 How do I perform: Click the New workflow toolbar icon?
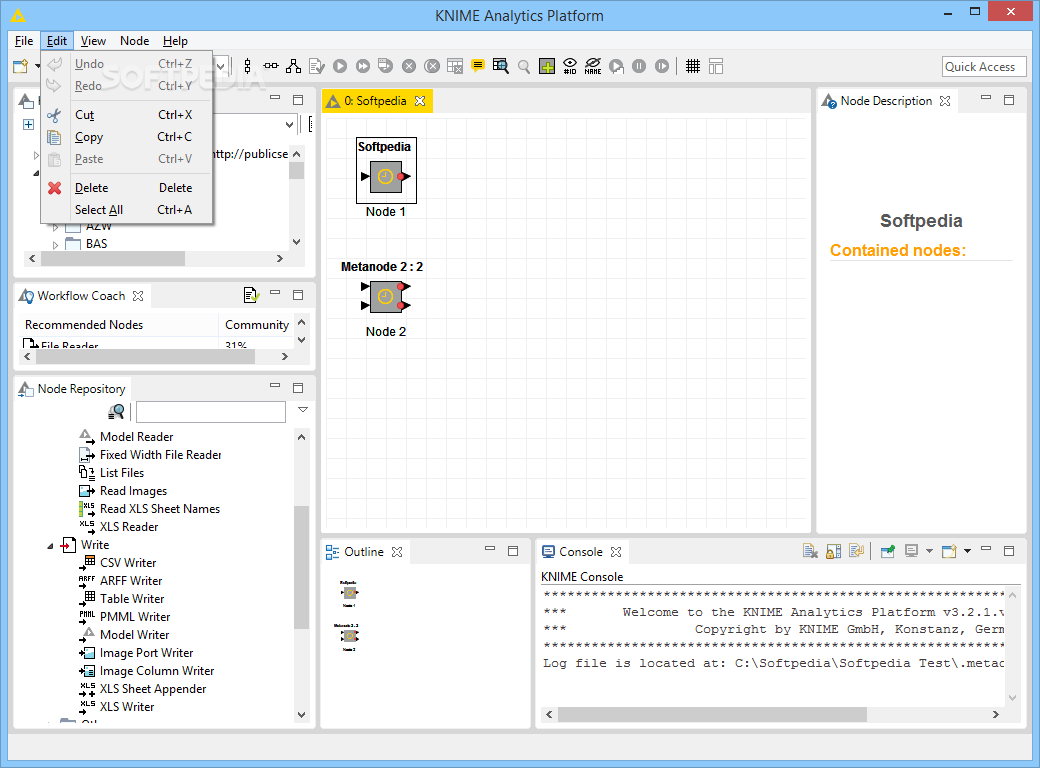point(21,66)
